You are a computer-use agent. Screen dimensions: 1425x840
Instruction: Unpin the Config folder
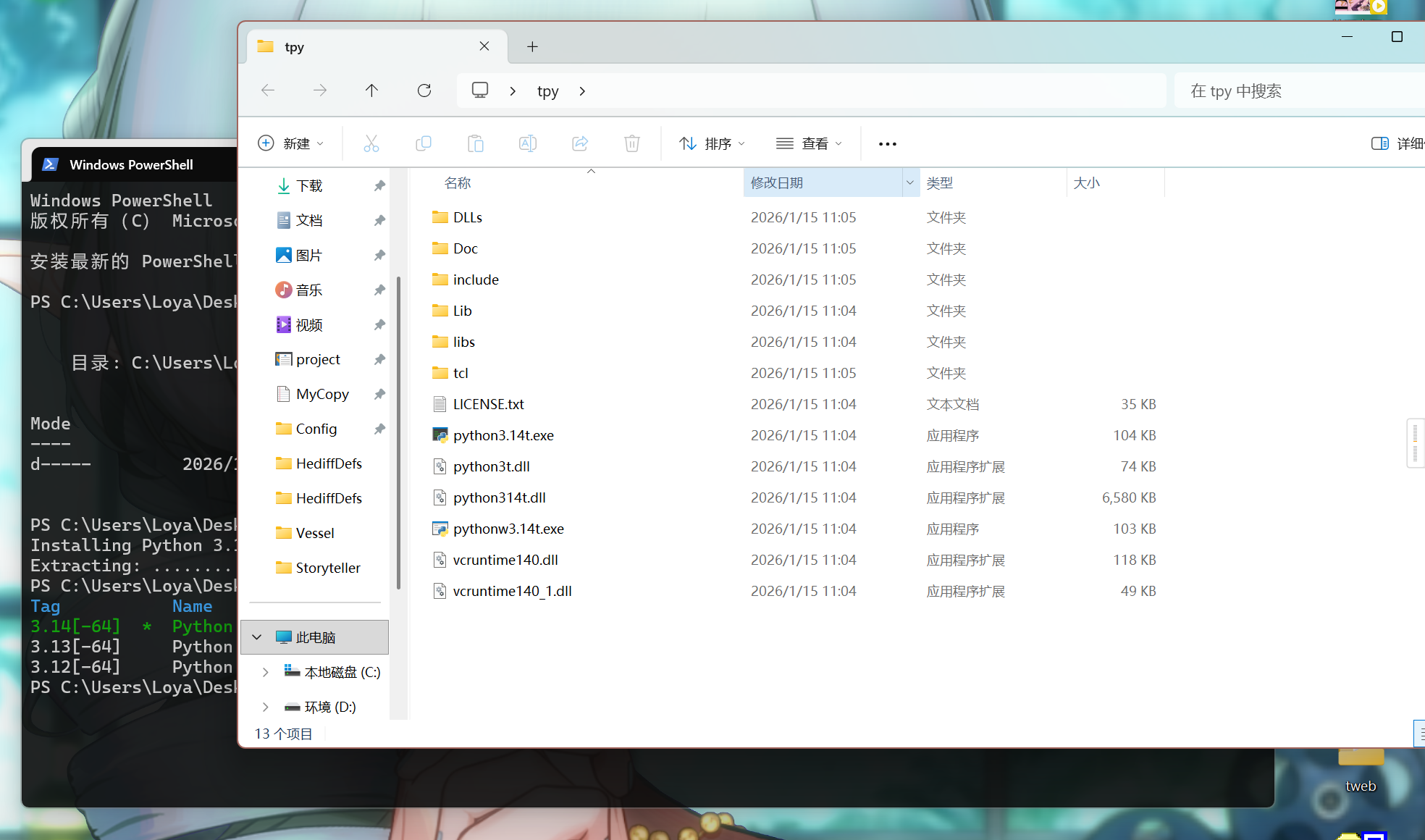(379, 428)
